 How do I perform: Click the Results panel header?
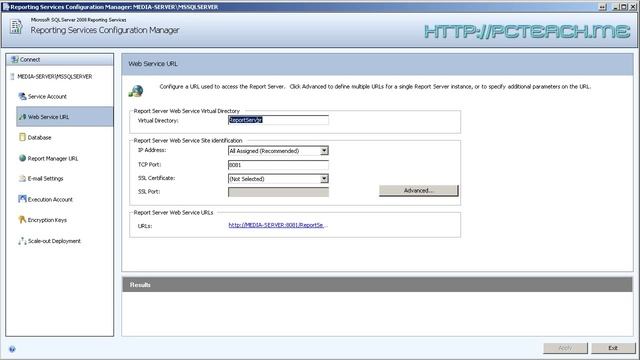[377, 284]
